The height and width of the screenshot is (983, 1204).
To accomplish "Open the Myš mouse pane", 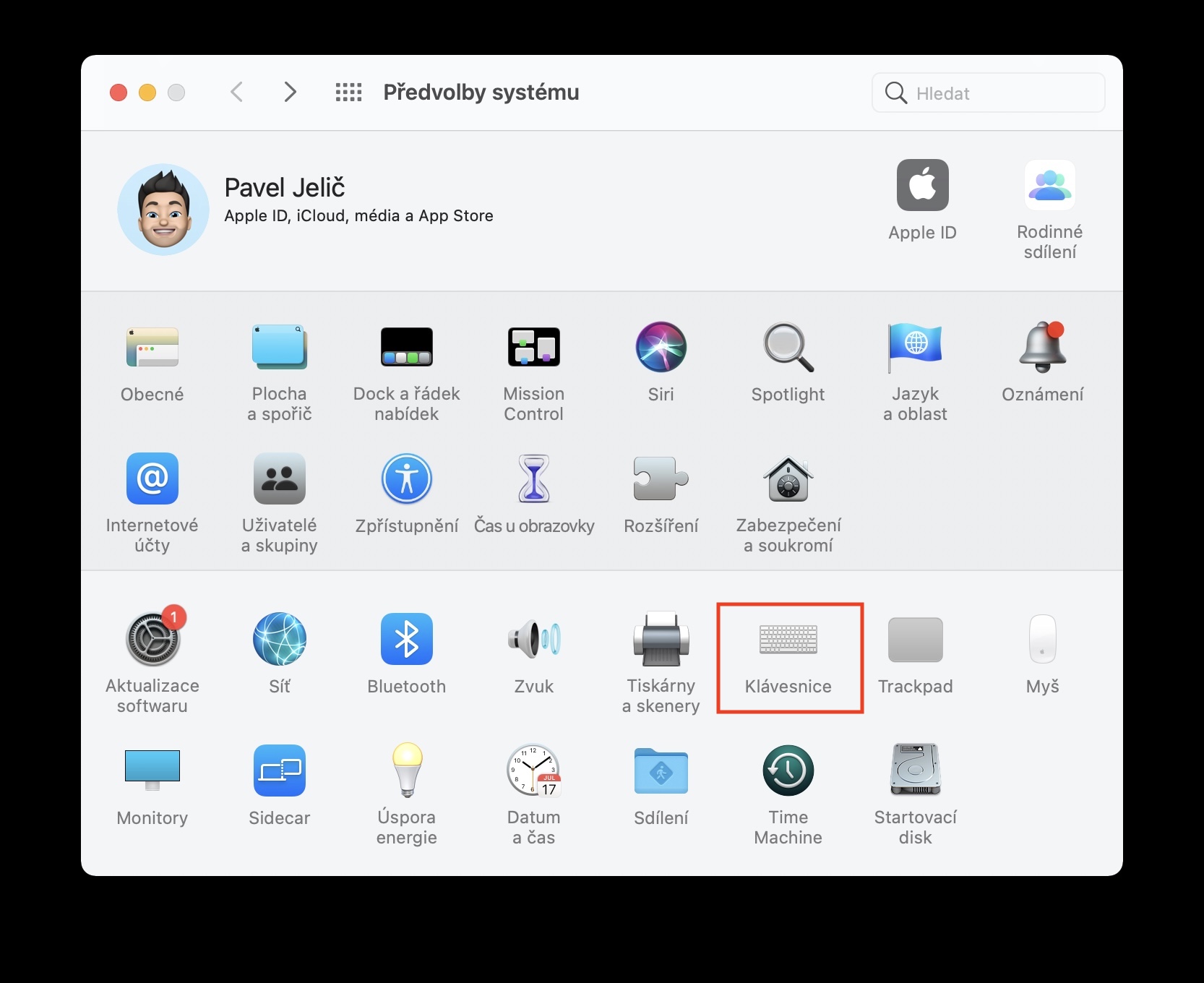I will [1043, 655].
